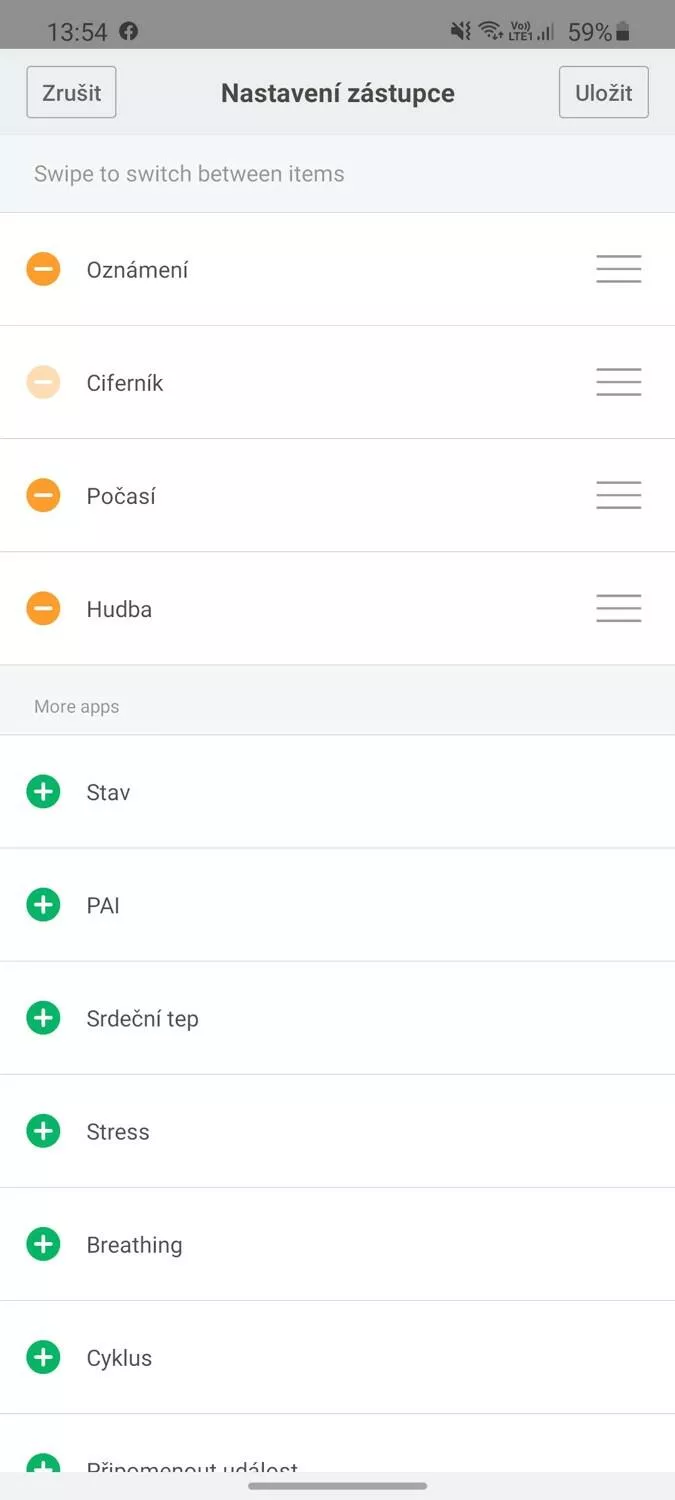Save changes with the Uložit button
This screenshot has width=675, height=1500.
[604, 92]
